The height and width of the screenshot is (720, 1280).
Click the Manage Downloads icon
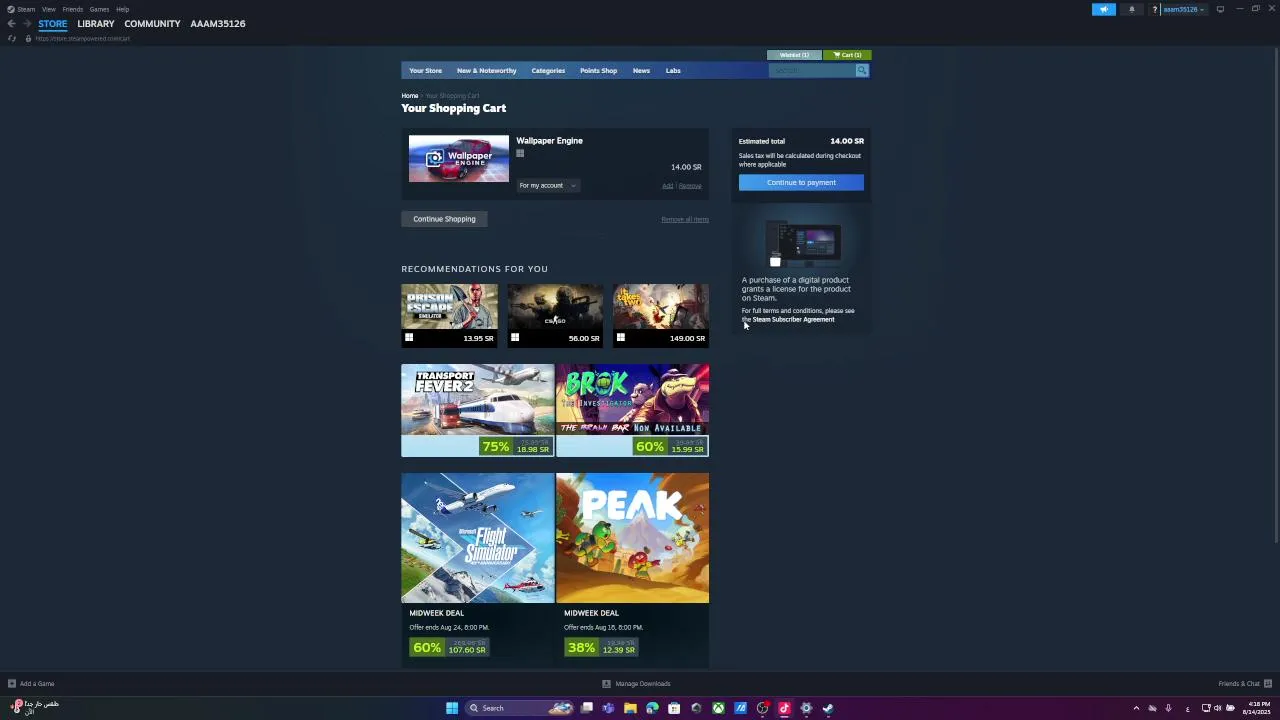[606, 684]
